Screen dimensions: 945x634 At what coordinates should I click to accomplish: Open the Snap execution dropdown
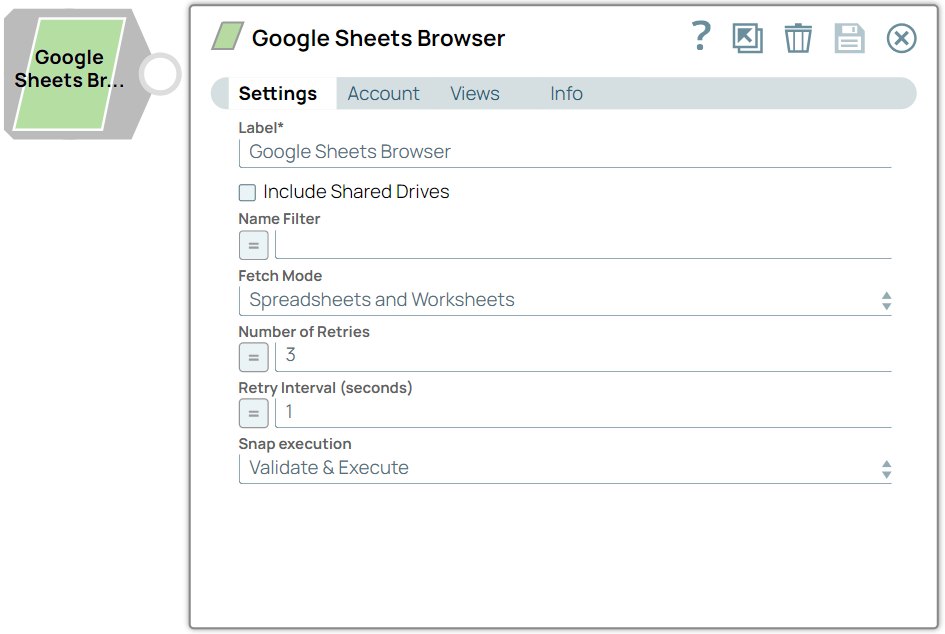(x=565, y=468)
